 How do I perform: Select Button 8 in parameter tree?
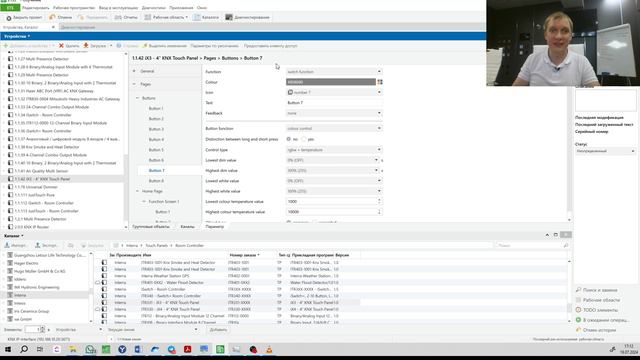[x=156, y=181]
